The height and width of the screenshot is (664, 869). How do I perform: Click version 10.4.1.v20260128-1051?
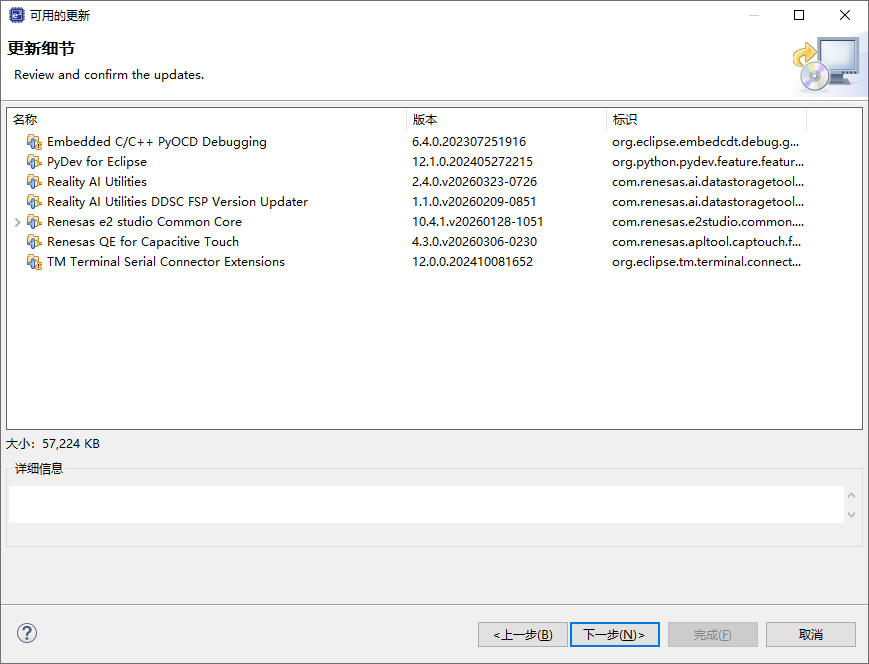pyautogui.click(x=478, y=222)
